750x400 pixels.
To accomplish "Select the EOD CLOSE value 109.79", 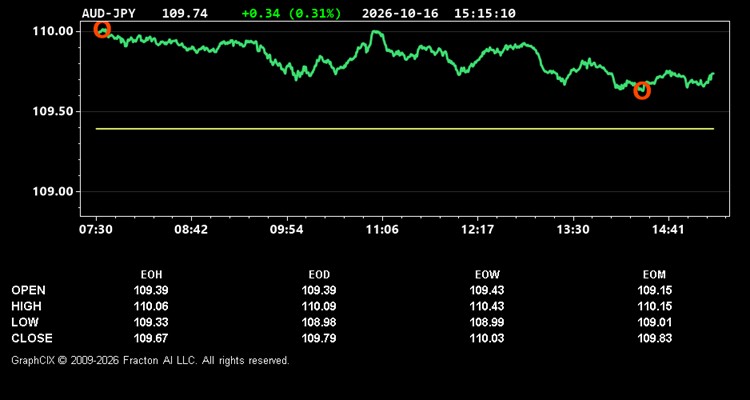I will 319,338.
